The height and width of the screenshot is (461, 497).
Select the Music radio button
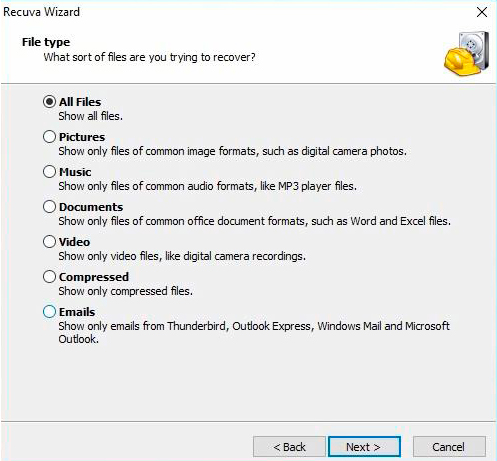(49, 172)
